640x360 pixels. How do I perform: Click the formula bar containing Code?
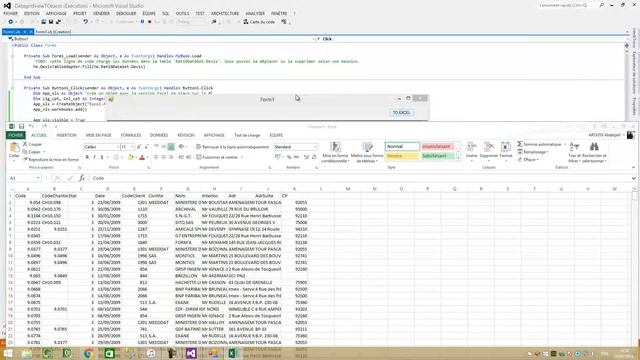pos(359,178)
